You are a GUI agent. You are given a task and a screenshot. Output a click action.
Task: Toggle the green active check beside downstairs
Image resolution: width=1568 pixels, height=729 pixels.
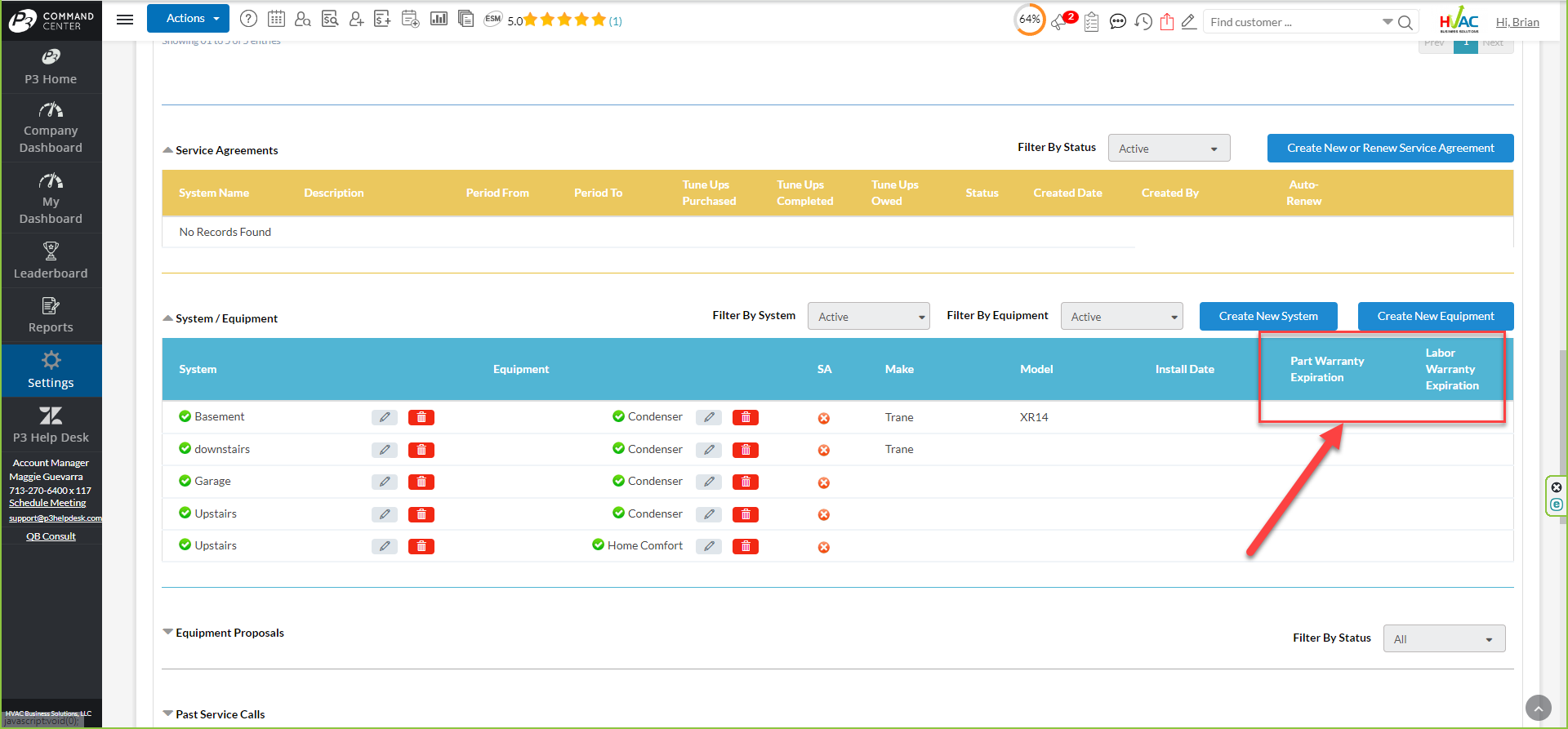point(185,448)
